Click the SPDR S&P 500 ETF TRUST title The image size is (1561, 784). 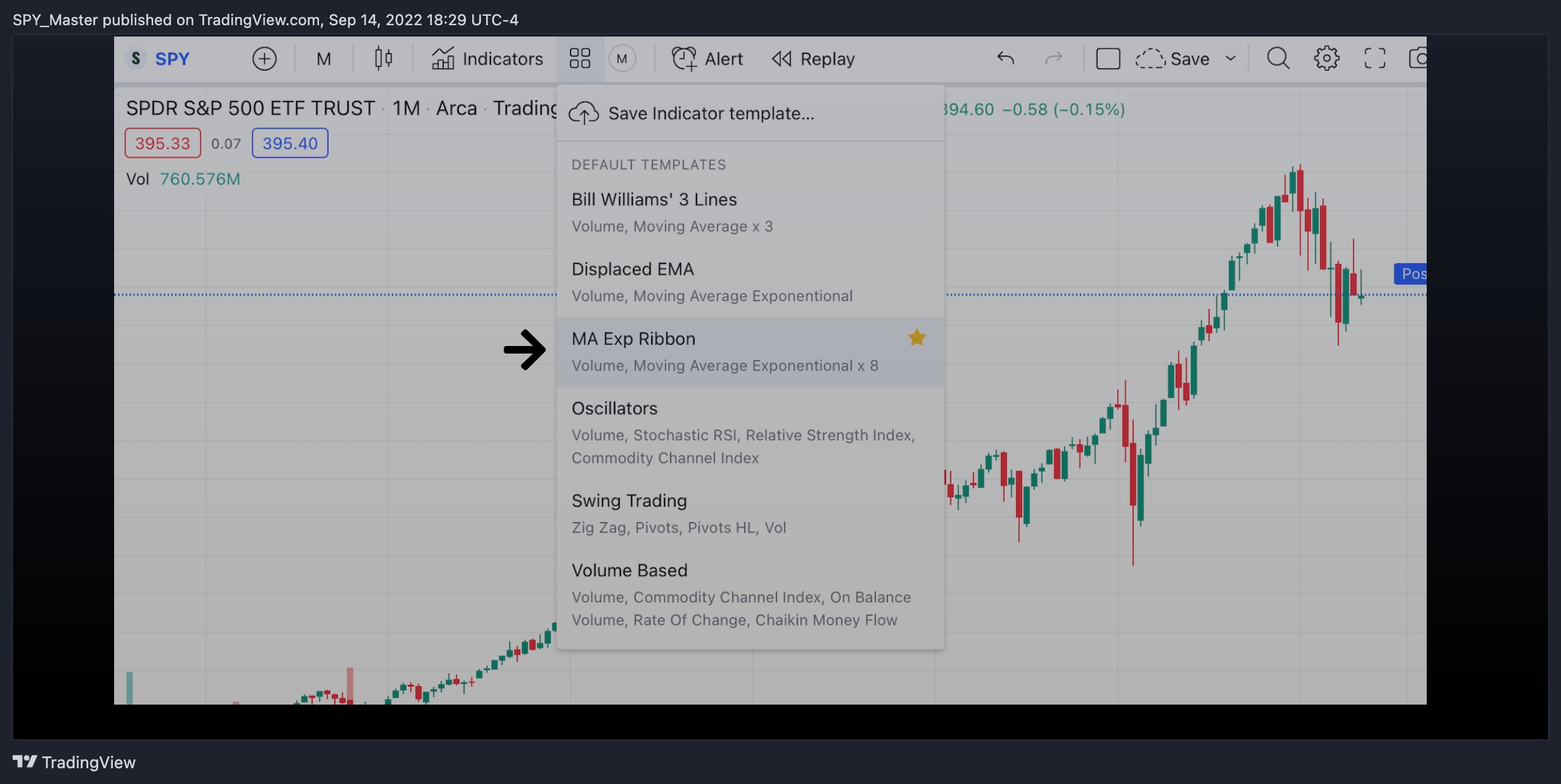250,108
